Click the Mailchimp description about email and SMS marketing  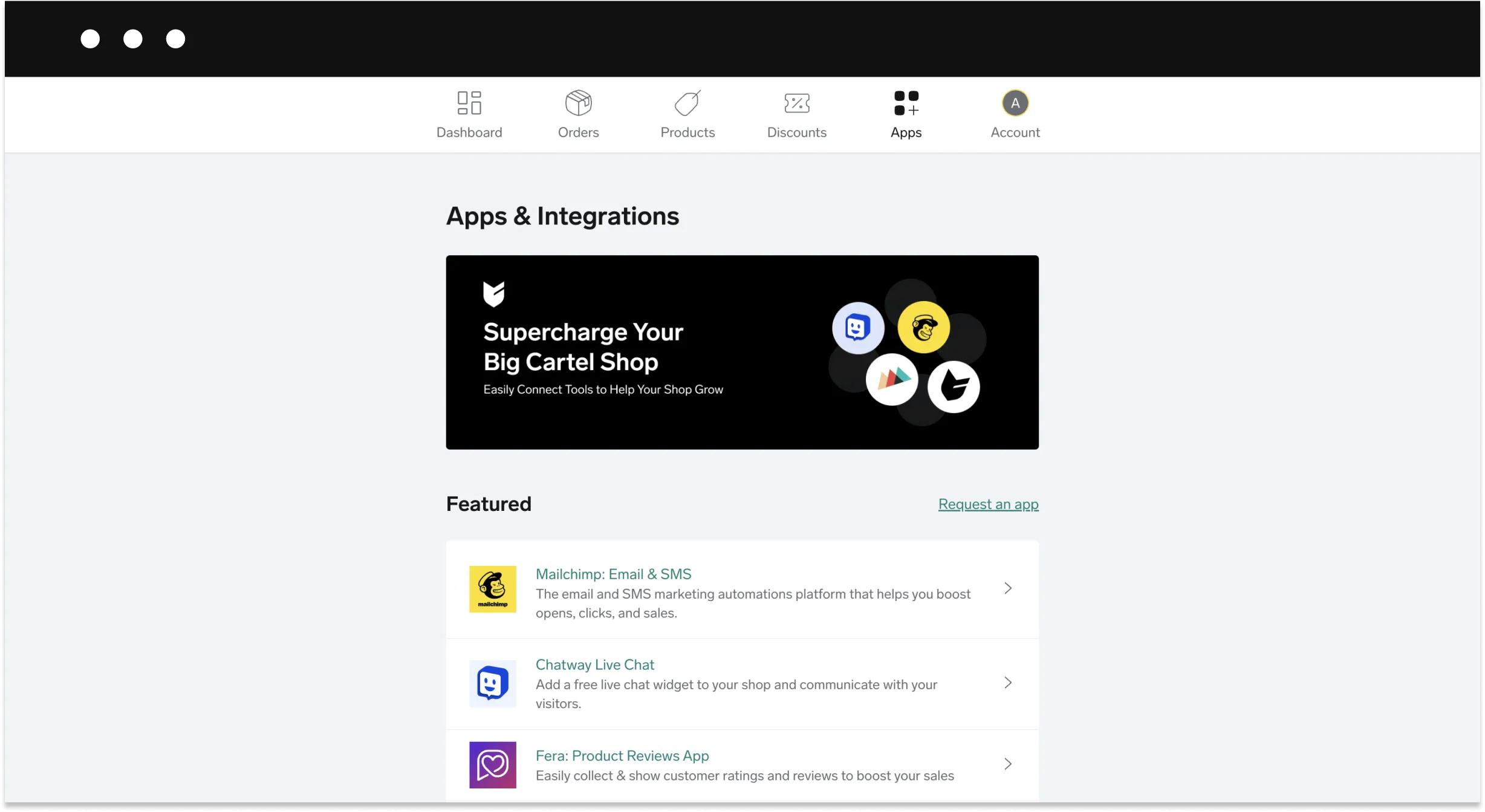click(753, 603)
